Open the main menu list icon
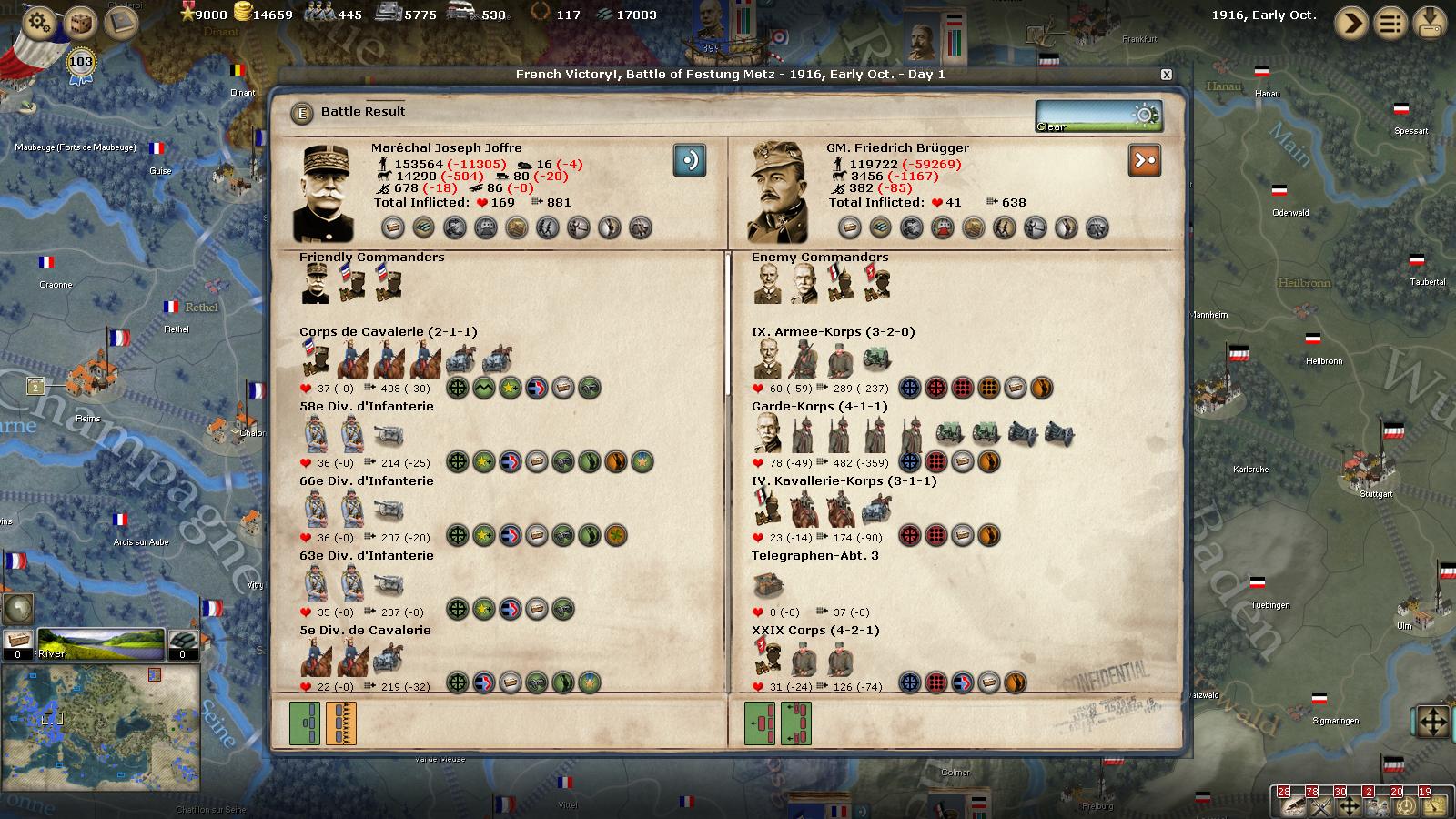This screenshot has width=1456, height=819. tap(1390, 23)
